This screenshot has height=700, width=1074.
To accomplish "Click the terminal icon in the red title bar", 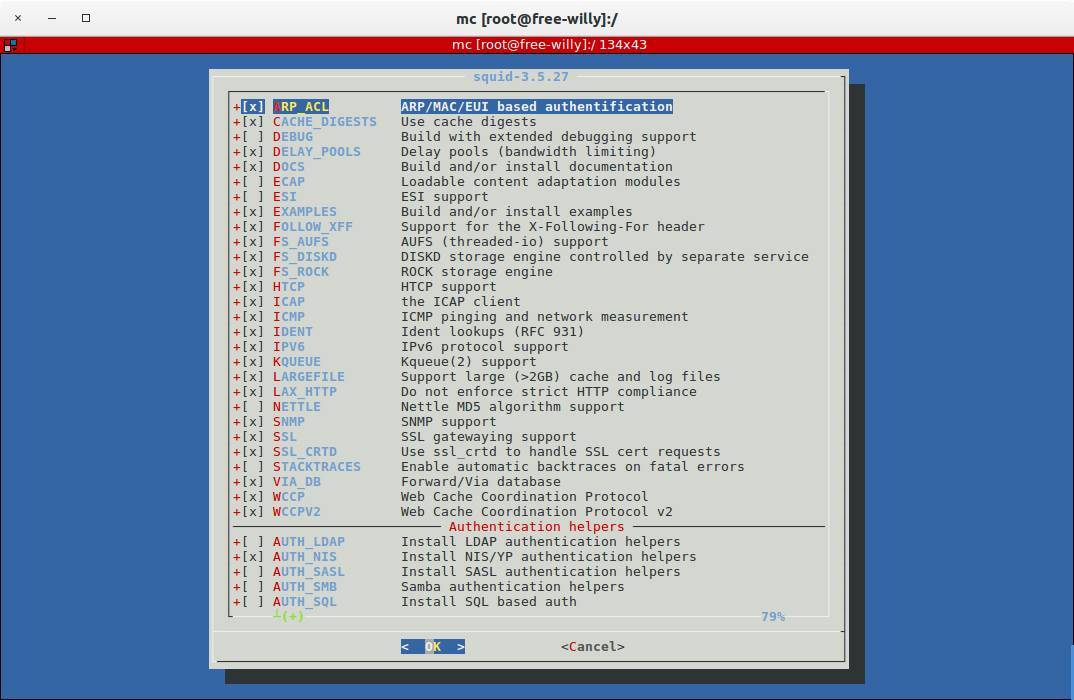I will tap(10, 45).
